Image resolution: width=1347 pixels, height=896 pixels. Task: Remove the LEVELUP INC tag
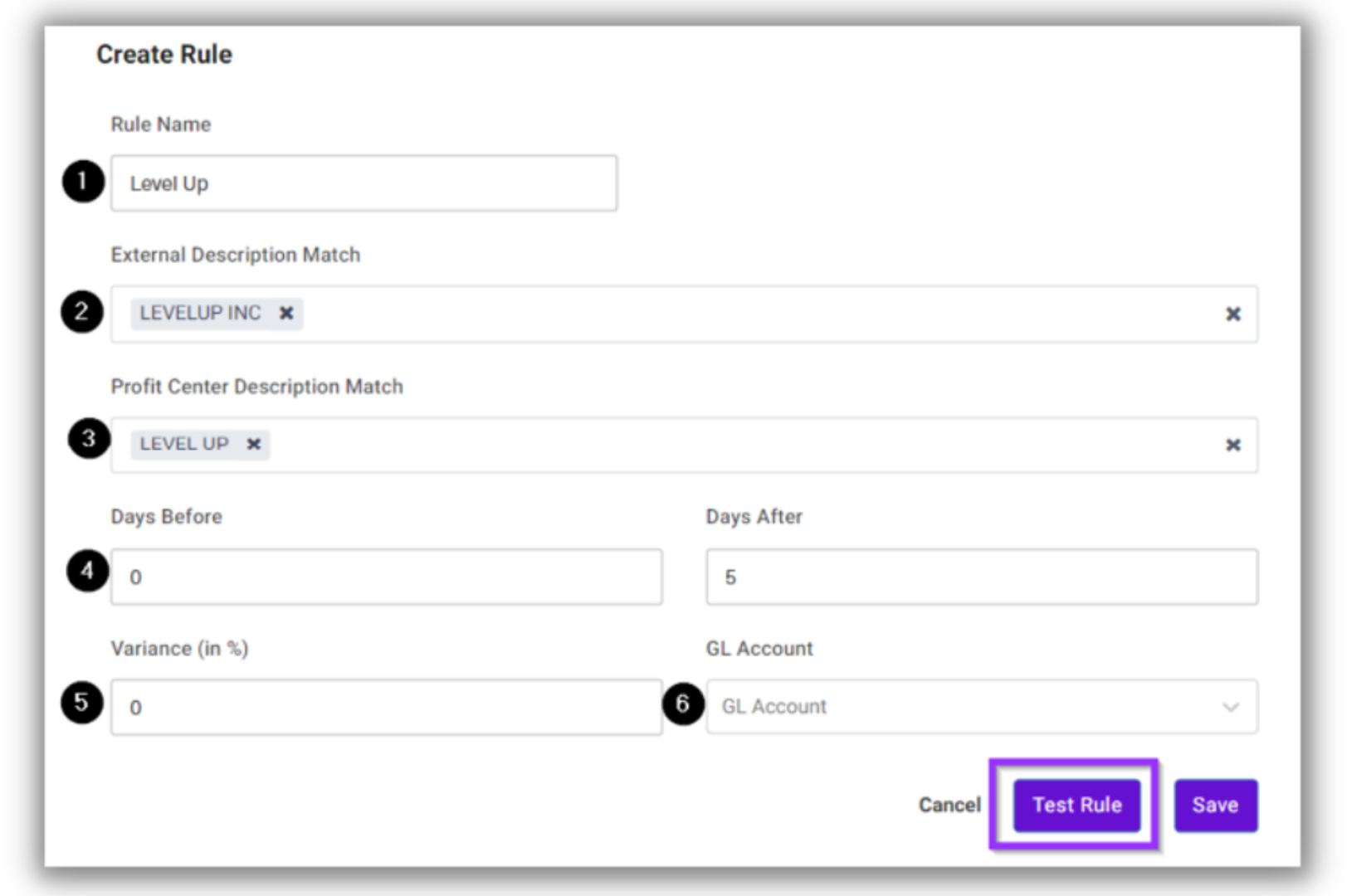click(x=286, y=313)
